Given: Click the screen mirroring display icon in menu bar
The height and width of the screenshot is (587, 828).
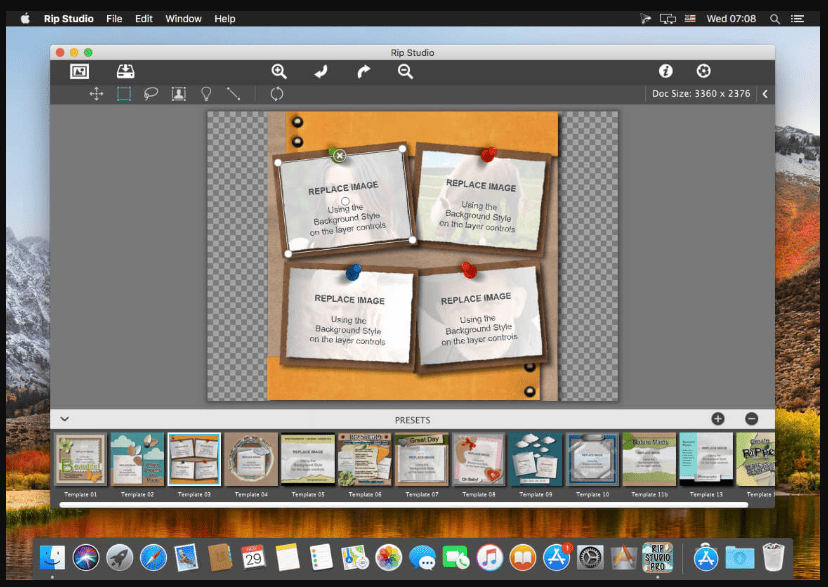Looking at the screenshot, I should [667, 18].
